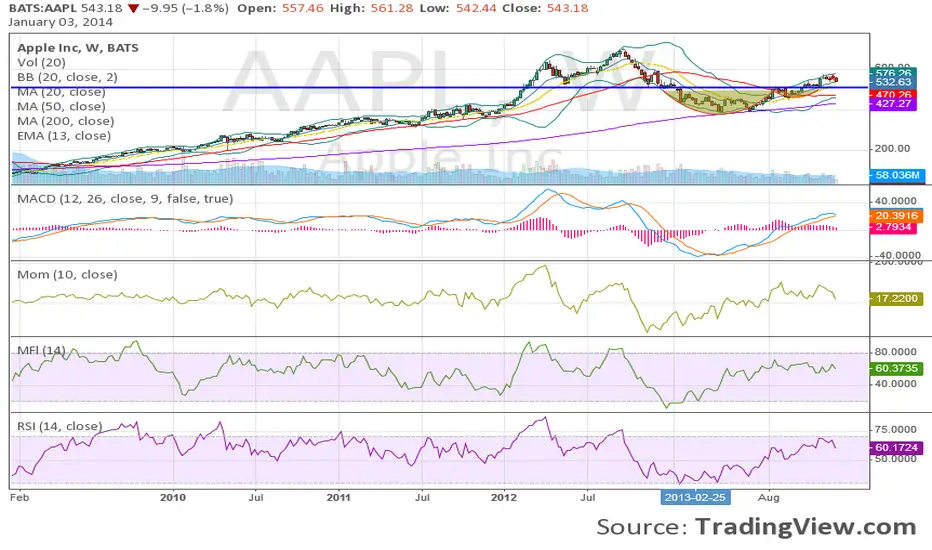Click the 2011 label on time axis
The height and width of the screenshot is (550, 932).
pos(339,498)
